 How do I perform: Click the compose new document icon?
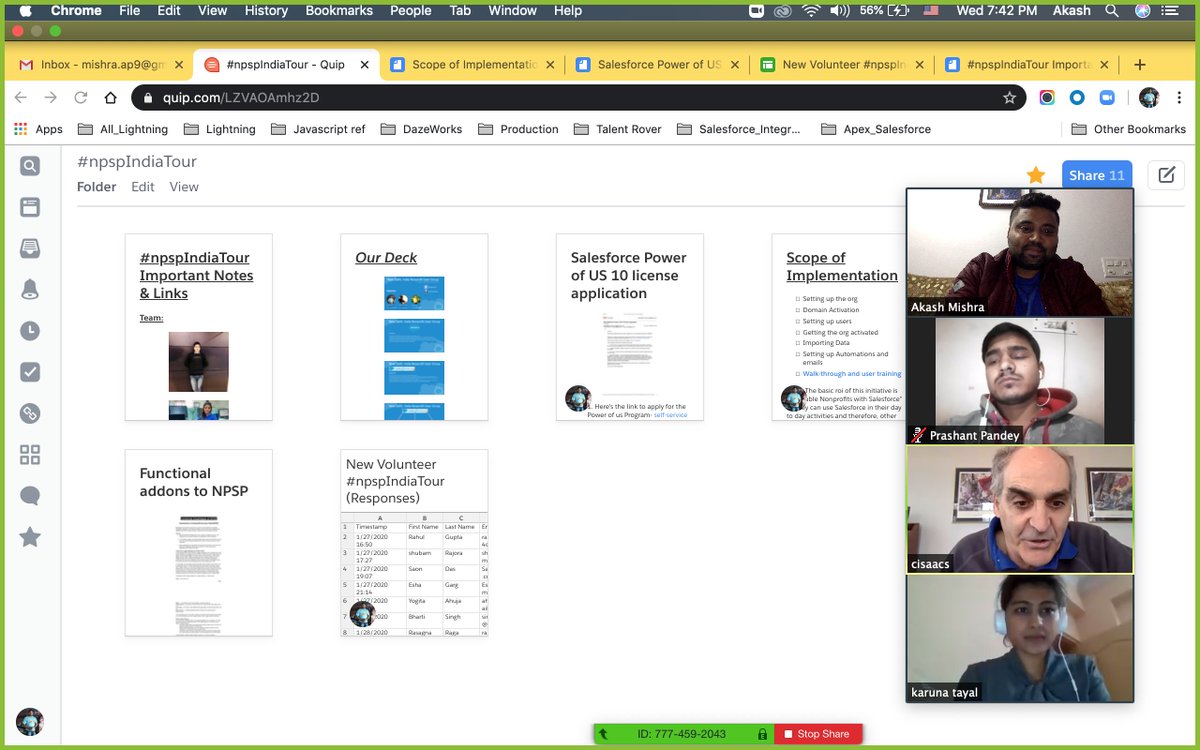(x=1166, y=175)
